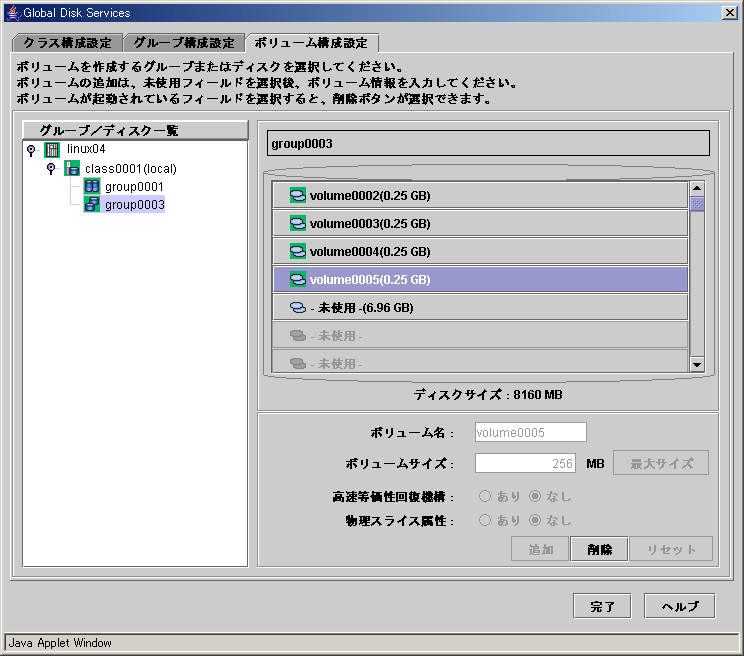The height and width of the screenshot is (656, 744).
Task: Click the volume0003 disk icon
Action: coord(297,223)
